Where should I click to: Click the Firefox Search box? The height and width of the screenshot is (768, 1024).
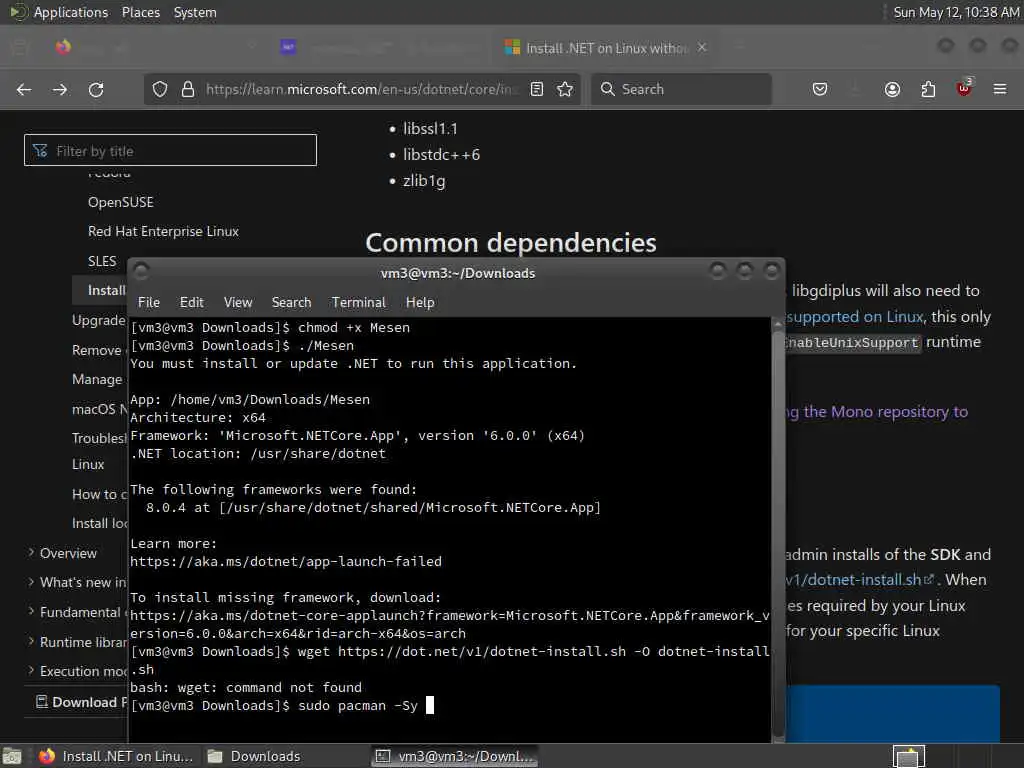[x=681, y=89]
